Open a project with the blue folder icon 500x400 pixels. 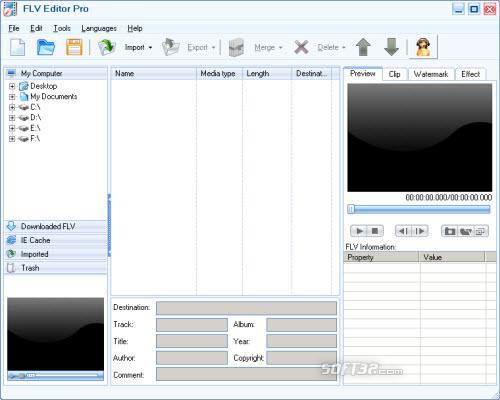coord(46,47)
